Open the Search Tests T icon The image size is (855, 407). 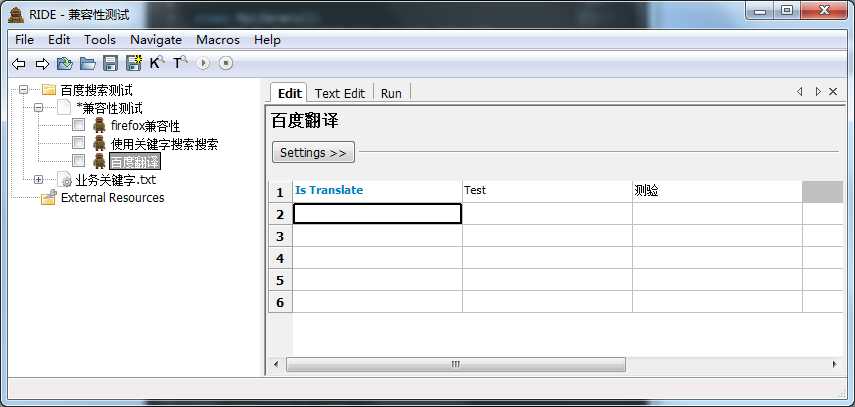[x=180, y=63]
